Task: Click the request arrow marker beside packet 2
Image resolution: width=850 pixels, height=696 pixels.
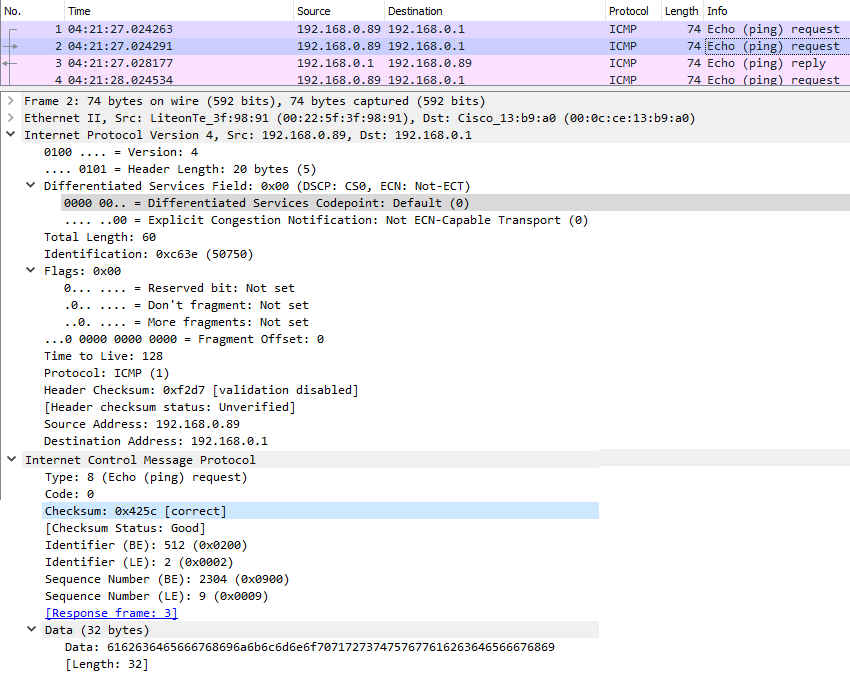Action: pyautogui.click(x=12, y=46)
